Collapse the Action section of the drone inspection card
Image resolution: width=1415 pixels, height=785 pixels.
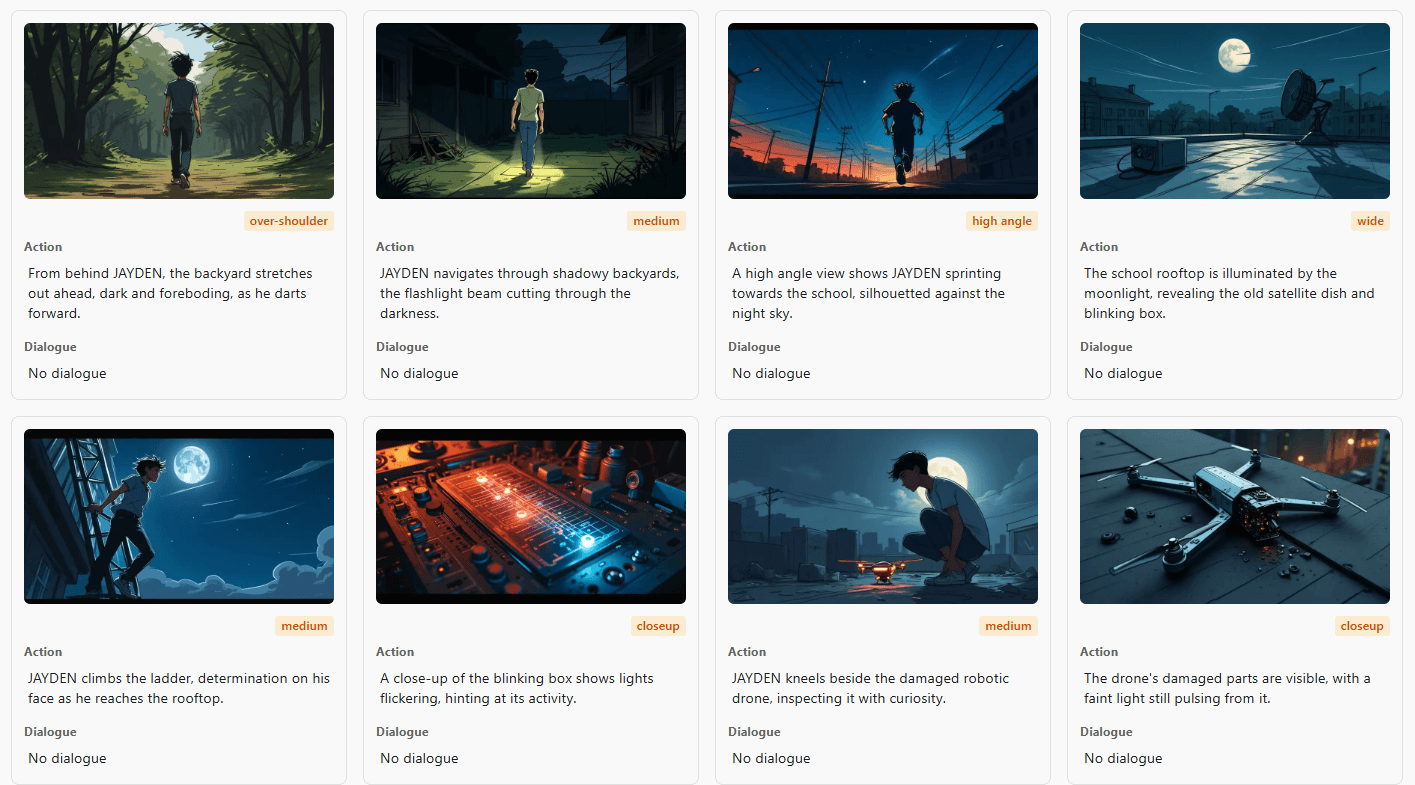(746, 651)
